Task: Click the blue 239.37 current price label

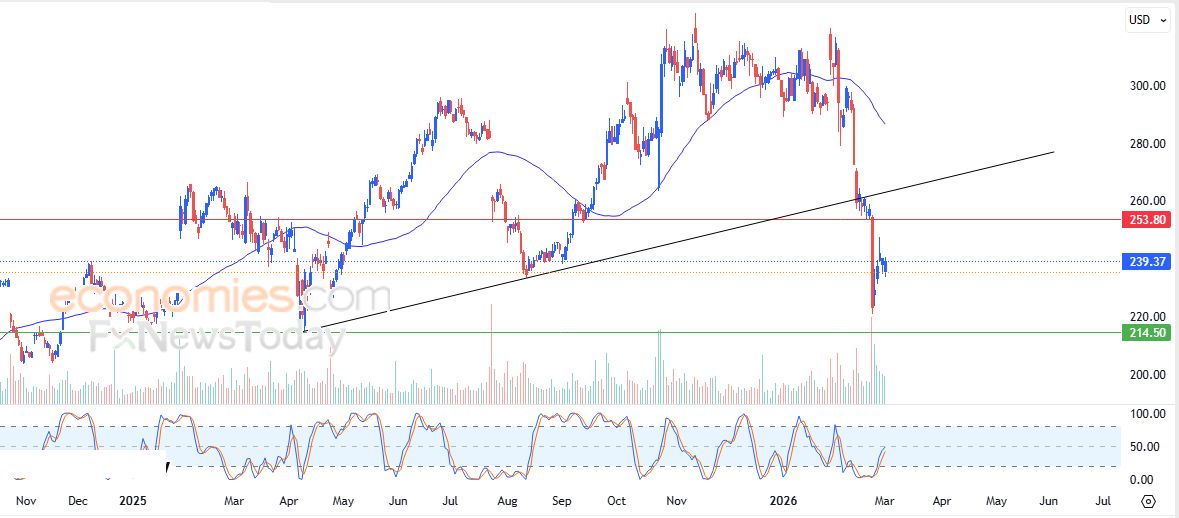Action: click(x=1145, y=262)
